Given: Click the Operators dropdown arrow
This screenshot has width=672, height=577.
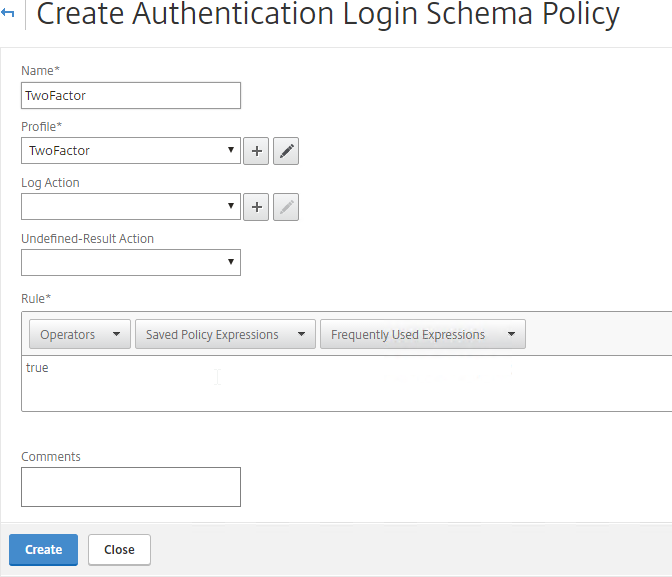Looking at the screenshot, I should click(x=116, y=334).
